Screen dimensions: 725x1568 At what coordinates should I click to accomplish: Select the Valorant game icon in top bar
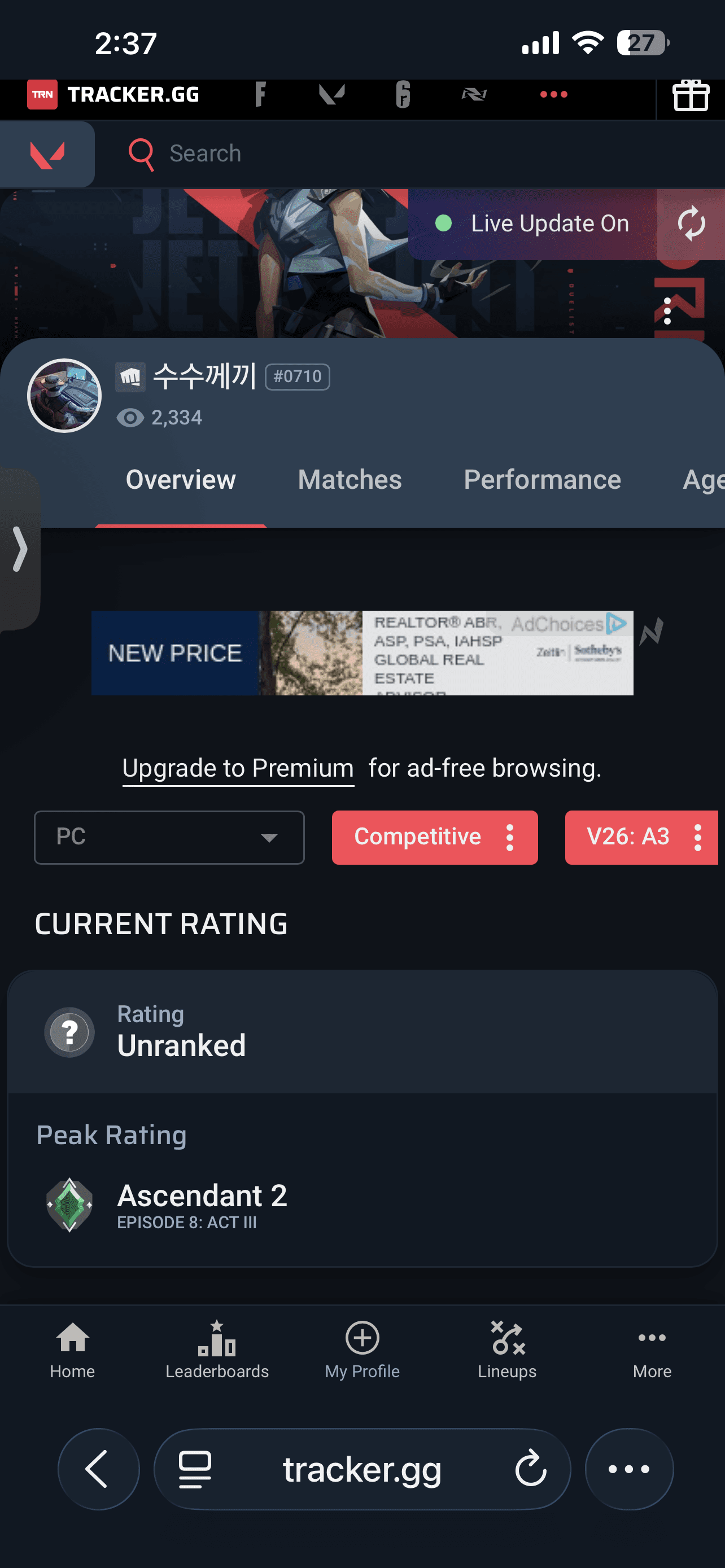pos(332,94)
